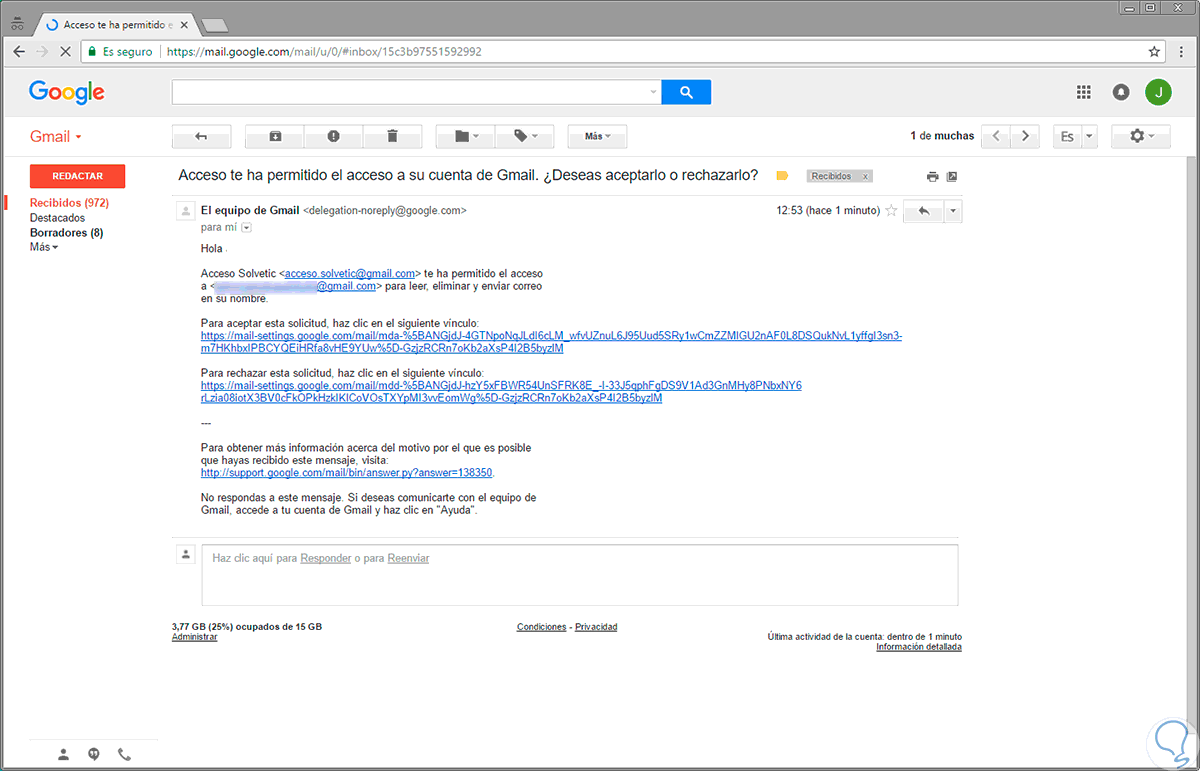
Task: Reply with the arrow button
Action: coord(923,211)
